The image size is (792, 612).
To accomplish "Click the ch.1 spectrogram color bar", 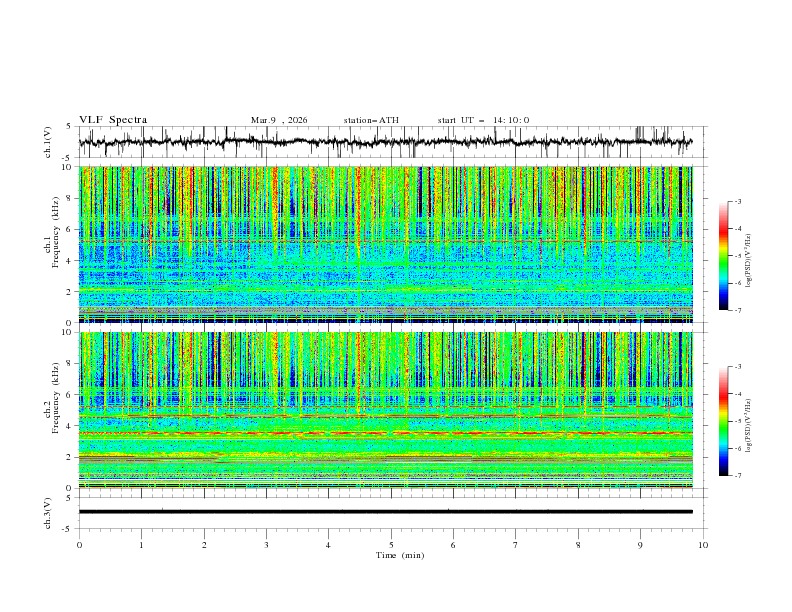I will pyautogui.click(x=724, y=256).
